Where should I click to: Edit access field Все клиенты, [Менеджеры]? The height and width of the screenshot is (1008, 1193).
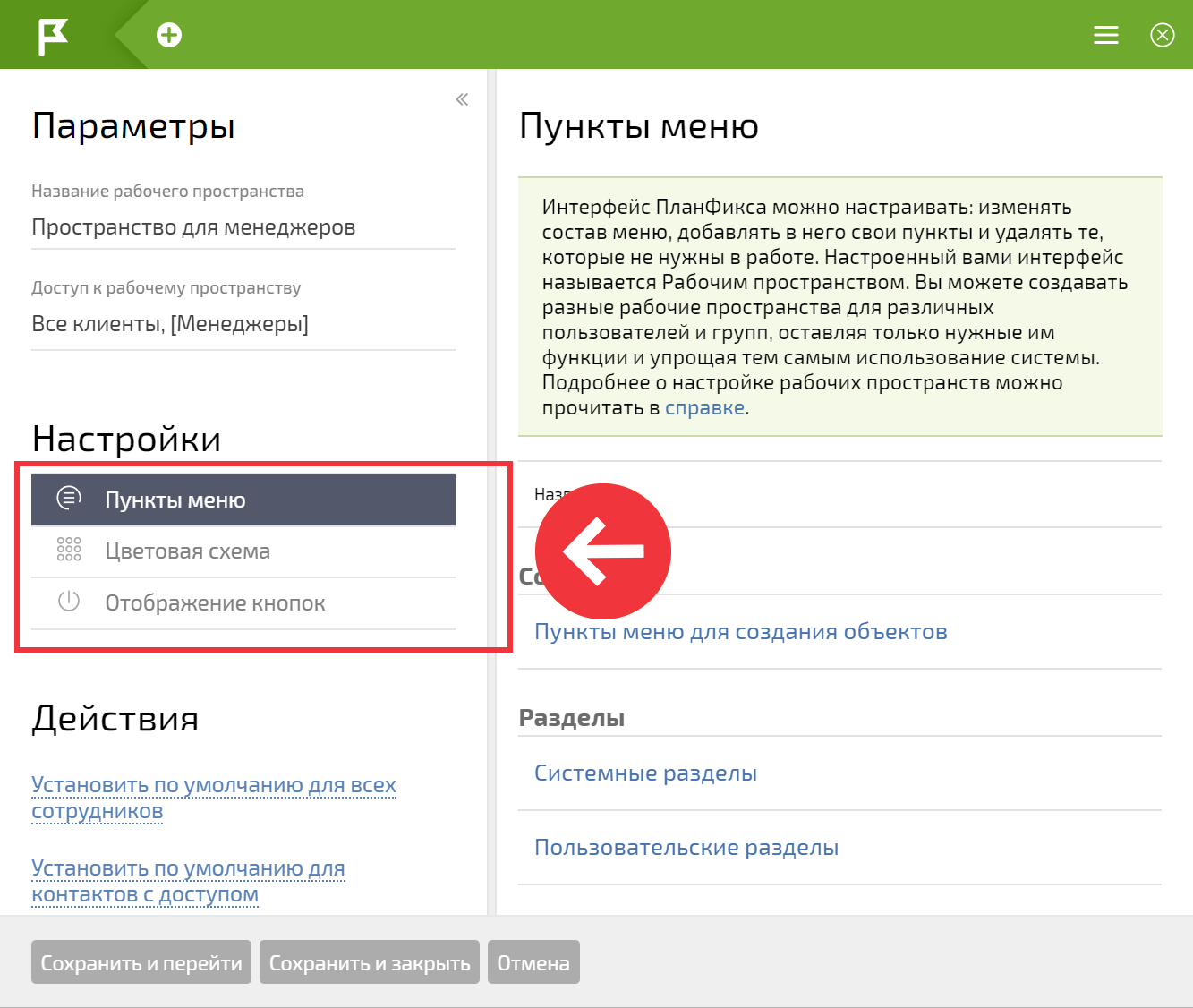243,324
